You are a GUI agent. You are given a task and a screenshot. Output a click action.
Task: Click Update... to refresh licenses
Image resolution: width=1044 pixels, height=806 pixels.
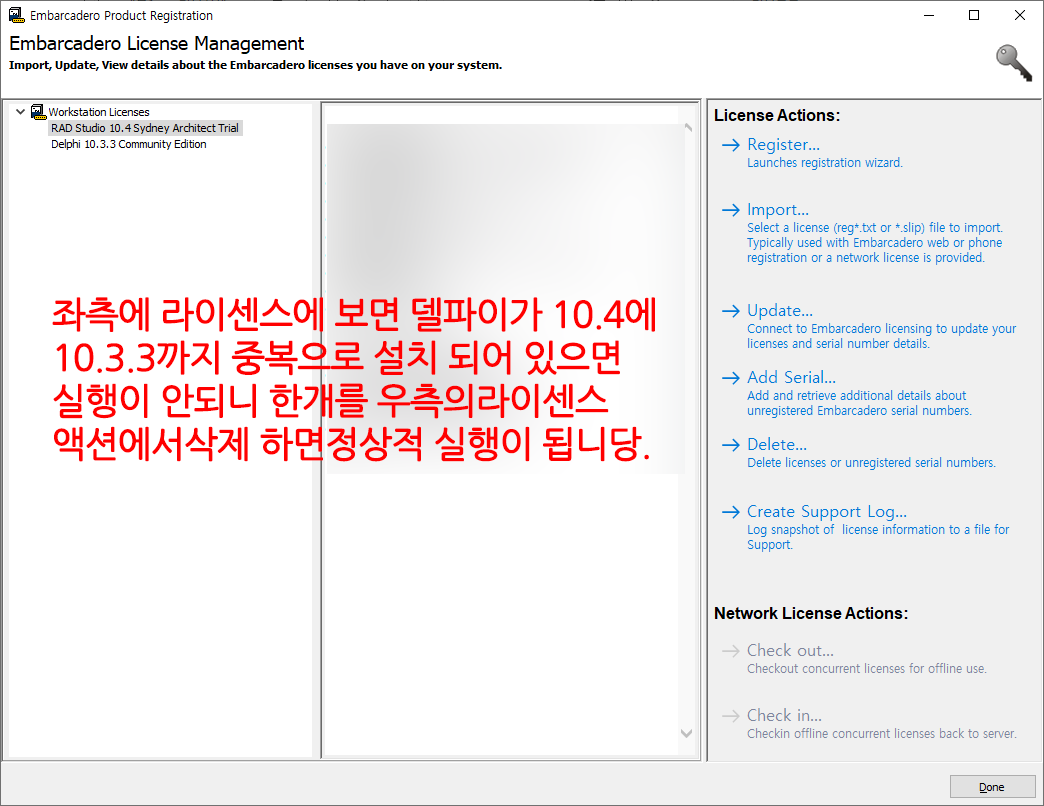[780, 311]
